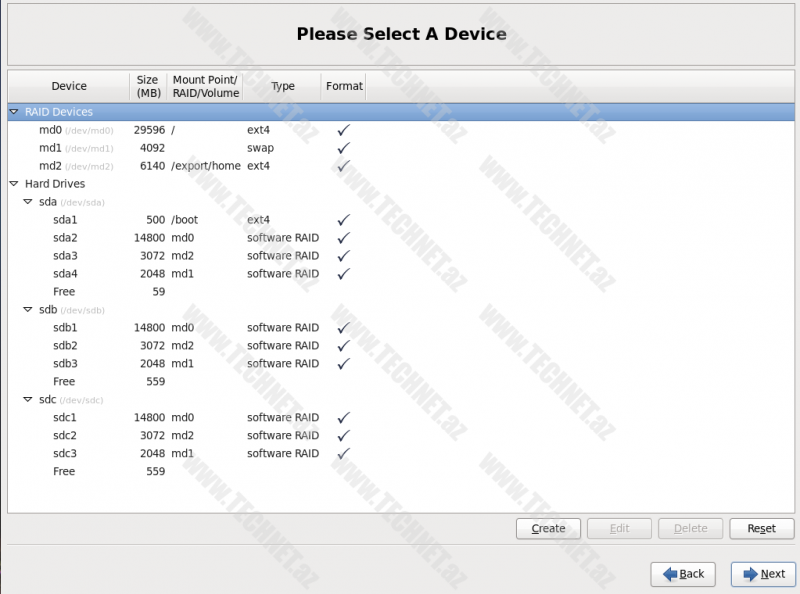
Task: Collapse the RAID Devices group
Action: click(x=14, y=112)
